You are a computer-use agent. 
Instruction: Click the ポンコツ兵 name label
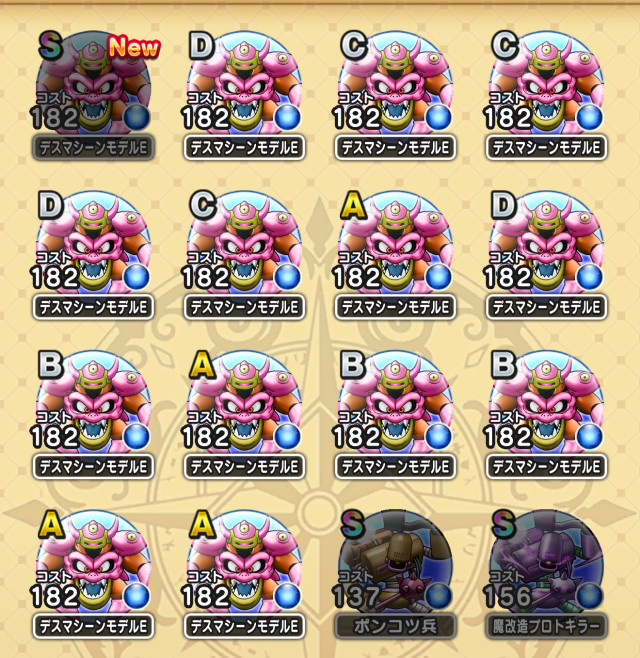tap(395, 627)
